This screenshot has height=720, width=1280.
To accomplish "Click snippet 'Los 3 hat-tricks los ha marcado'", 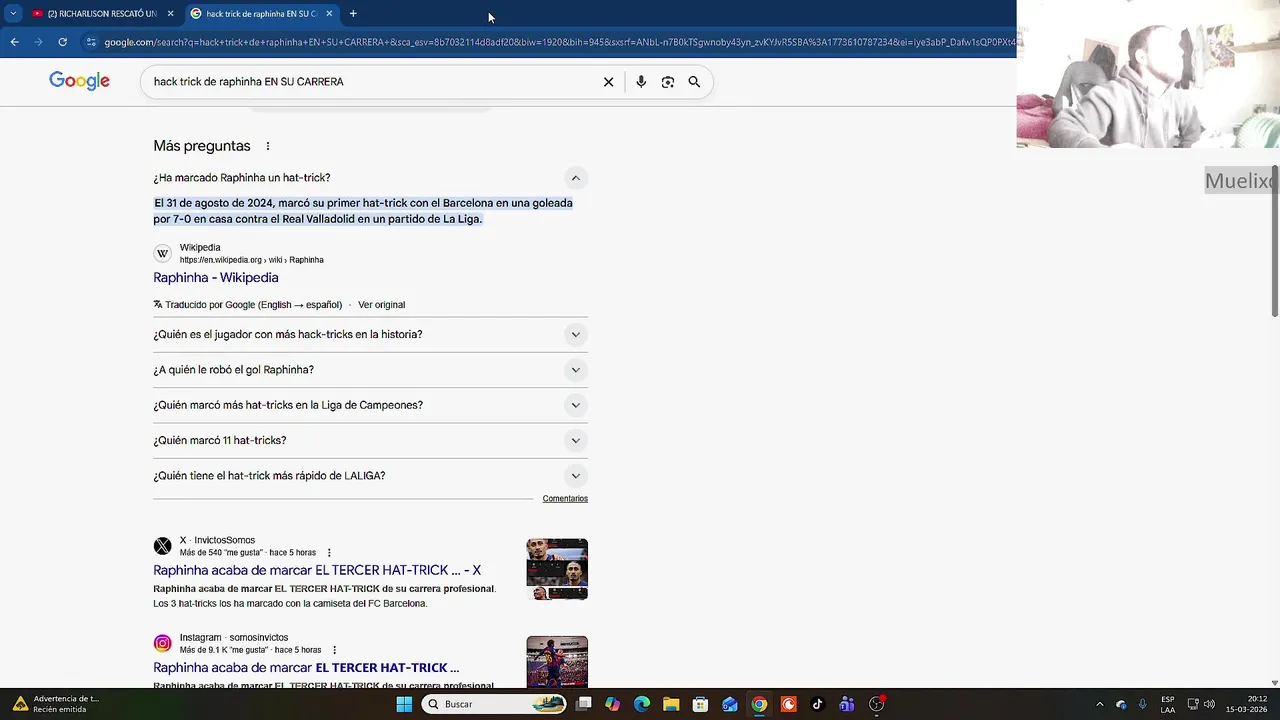I will pos(290,604).
